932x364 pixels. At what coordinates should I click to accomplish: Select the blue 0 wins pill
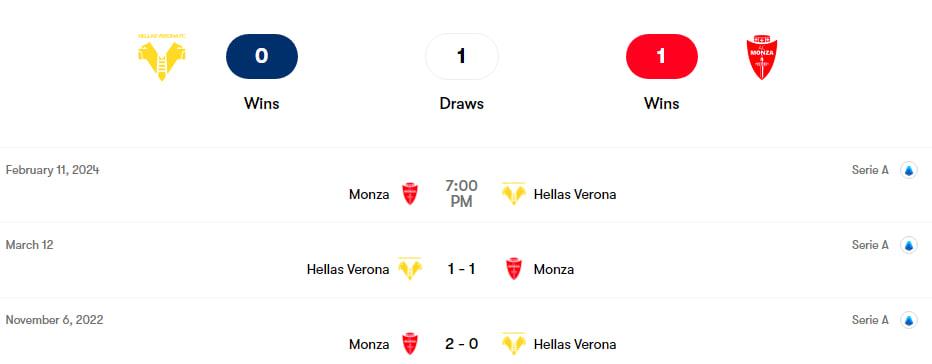(262, 57)
